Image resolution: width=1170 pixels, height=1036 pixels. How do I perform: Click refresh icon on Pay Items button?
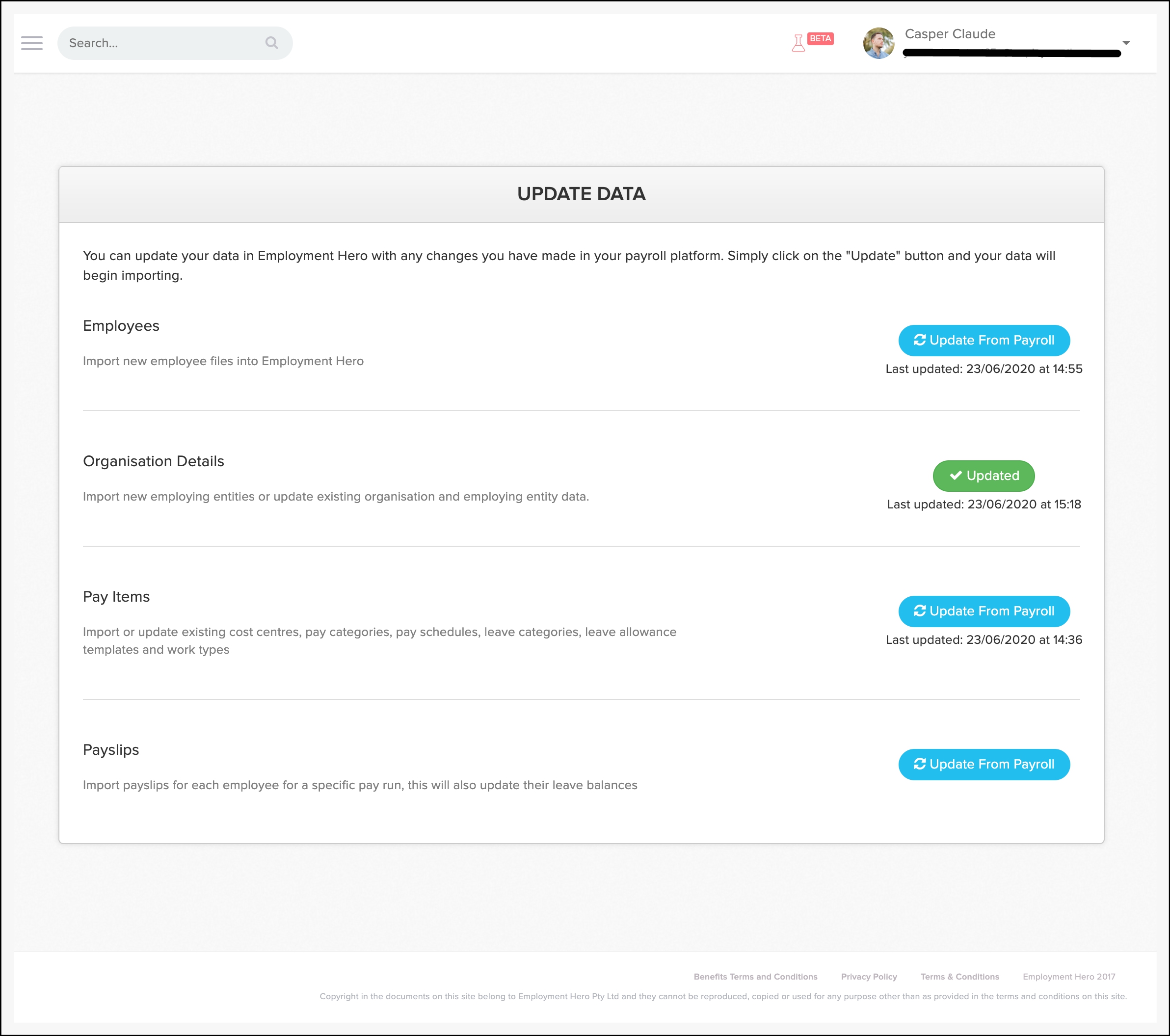[x=919, y=611]
